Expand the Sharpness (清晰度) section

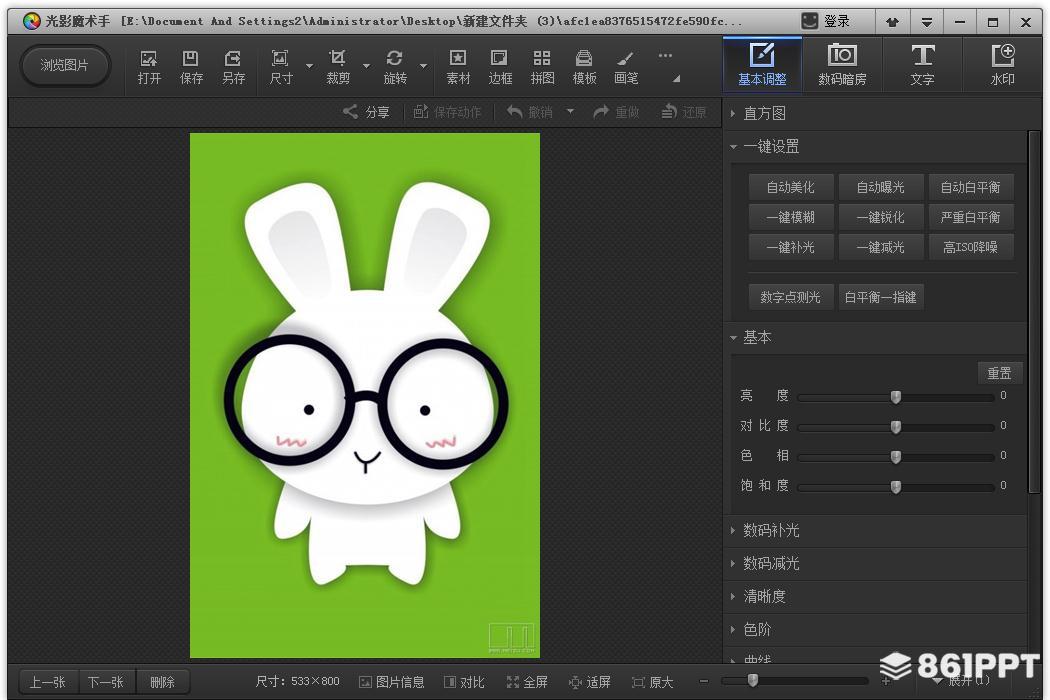point(733,596)
